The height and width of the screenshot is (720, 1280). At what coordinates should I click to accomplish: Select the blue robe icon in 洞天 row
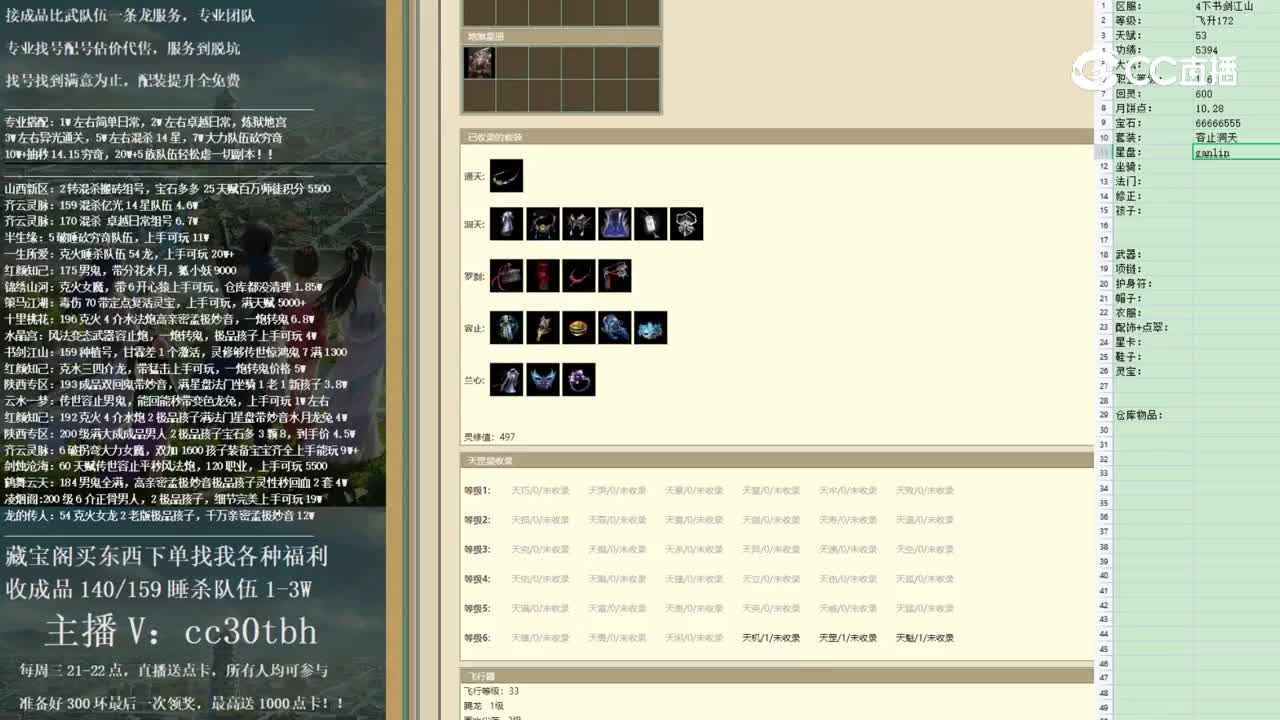614,224
